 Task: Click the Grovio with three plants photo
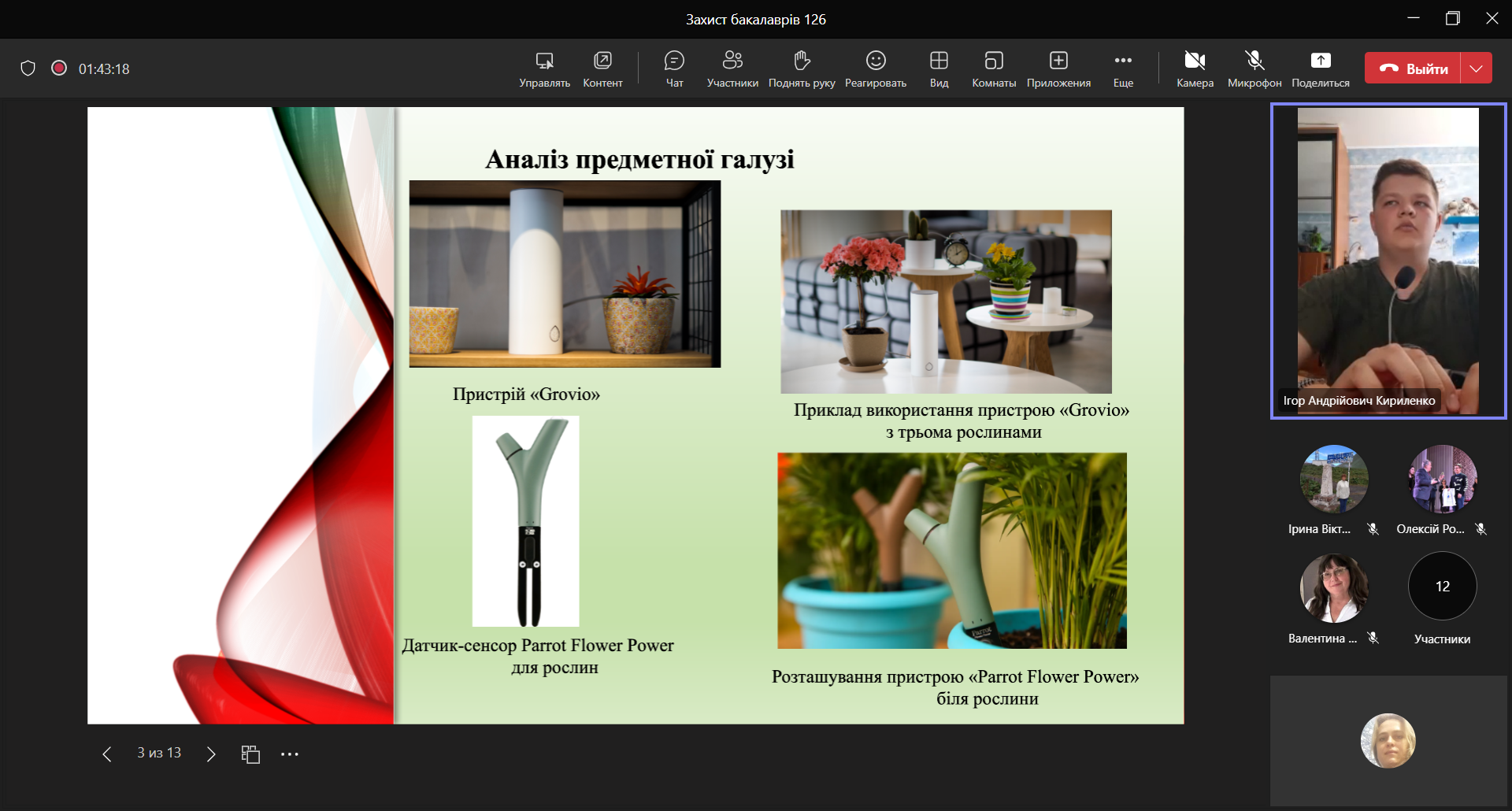(946, 302)
